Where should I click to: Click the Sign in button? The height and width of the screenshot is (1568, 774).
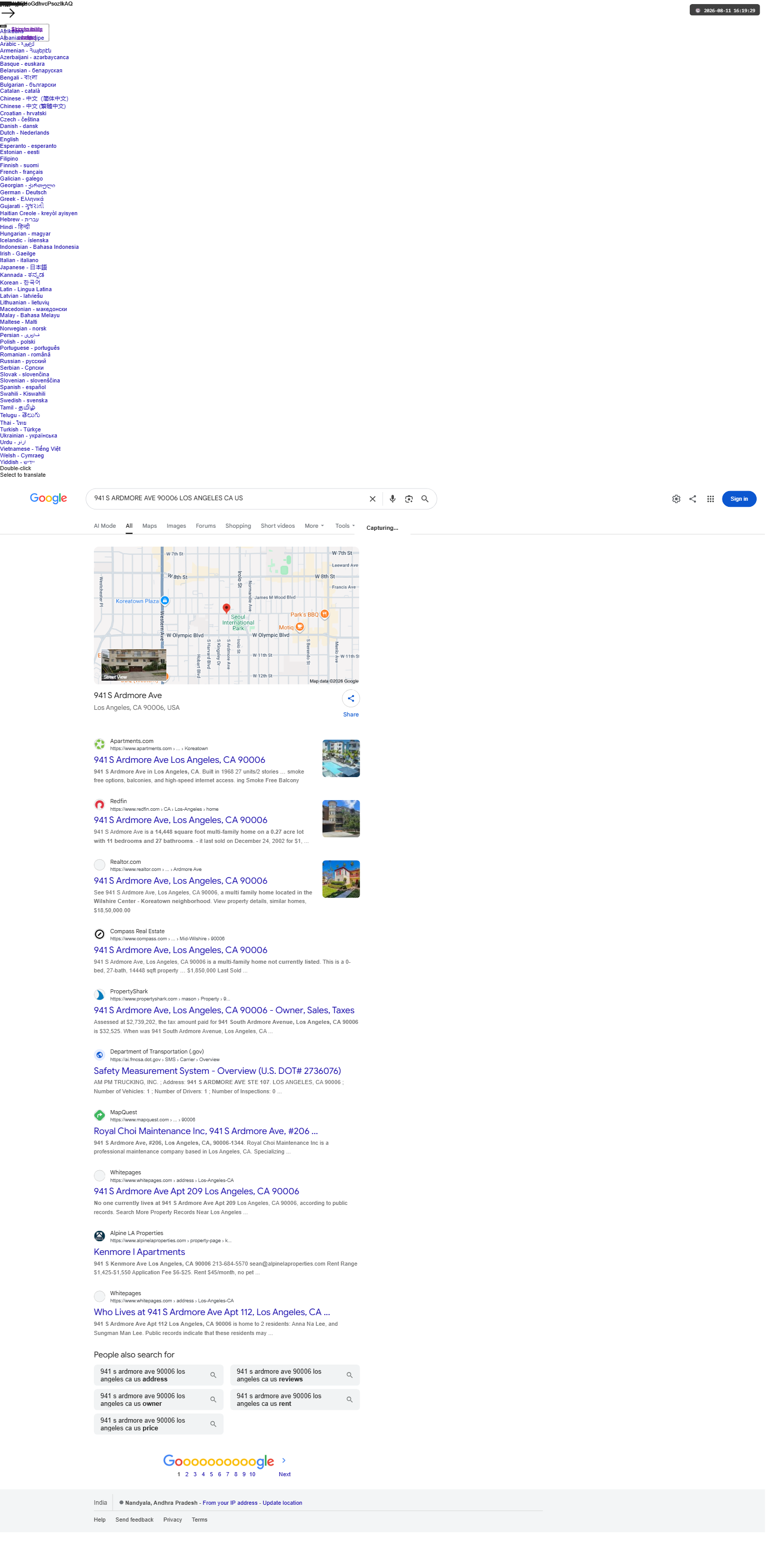tap(739, 499)
